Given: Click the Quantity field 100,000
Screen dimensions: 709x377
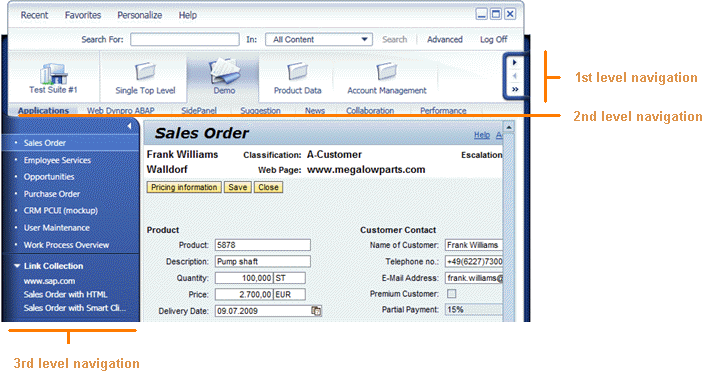Looking at the screenshot, I should point(244,278).
